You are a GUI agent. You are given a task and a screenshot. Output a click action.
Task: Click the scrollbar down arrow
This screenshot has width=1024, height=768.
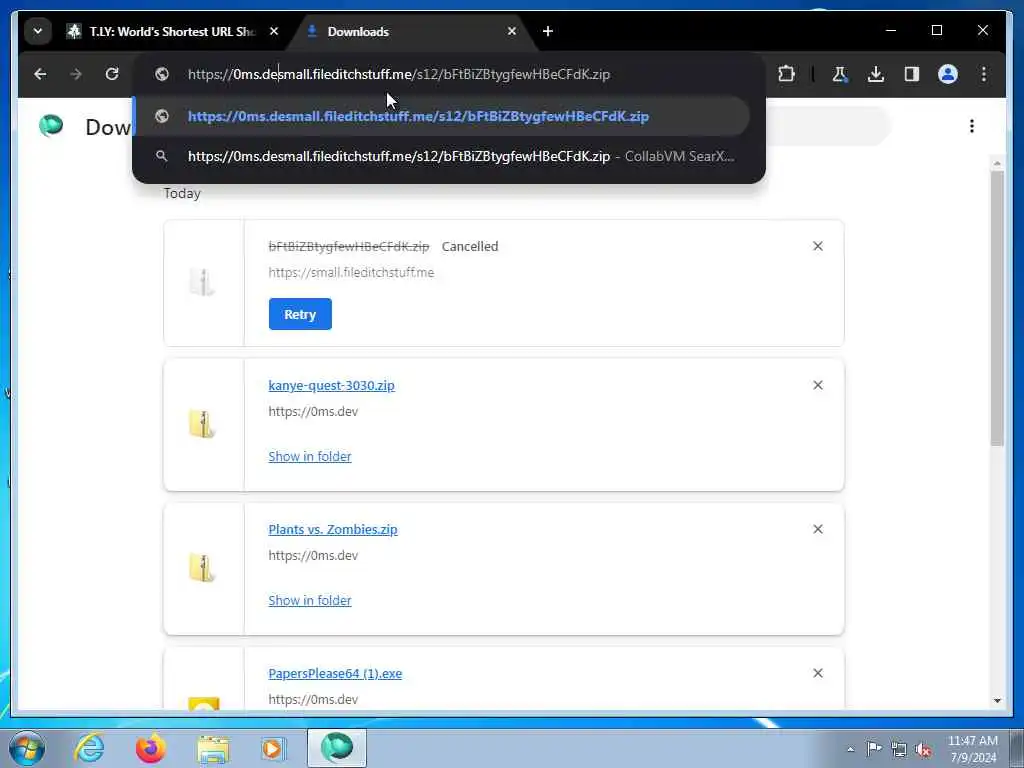pyautogui.click(x=997, y=701)
